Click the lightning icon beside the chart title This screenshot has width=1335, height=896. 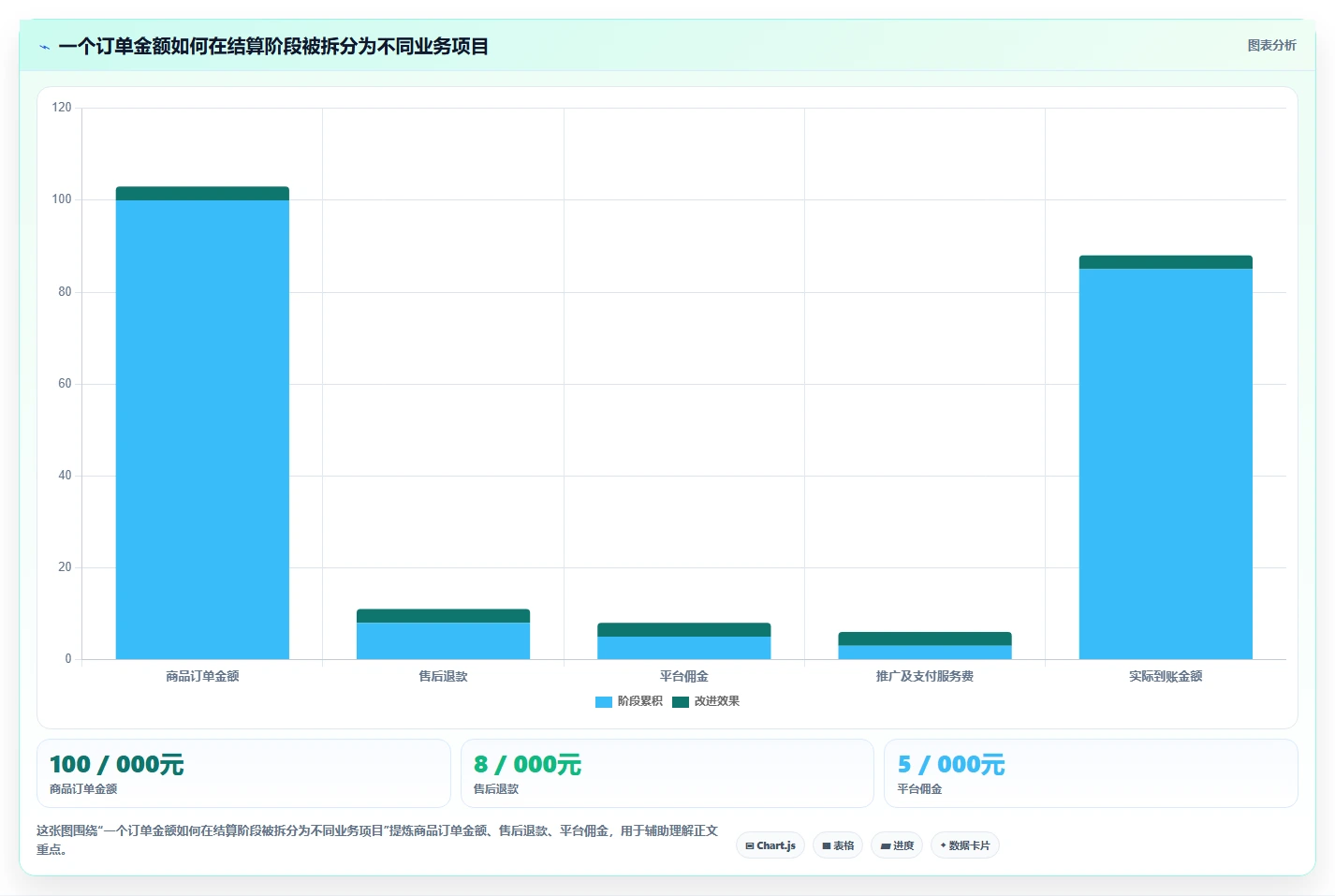44,47
